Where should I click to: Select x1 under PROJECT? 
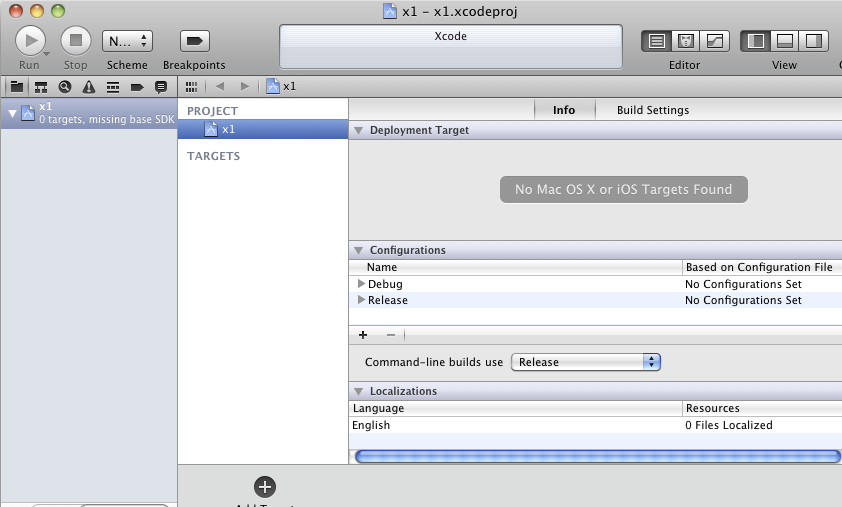pyautogui.click(x=263, y=129)
